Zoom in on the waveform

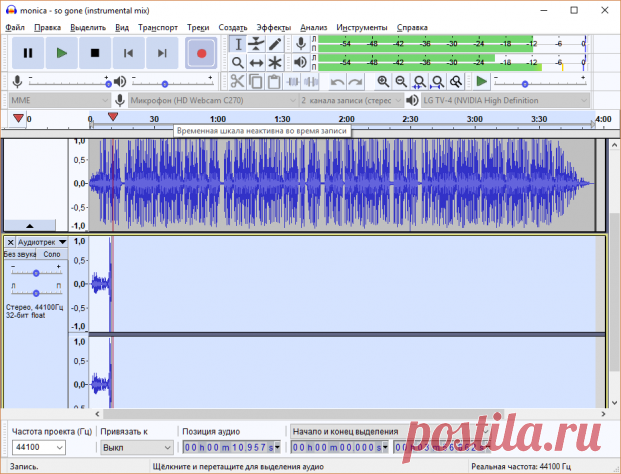383,82
